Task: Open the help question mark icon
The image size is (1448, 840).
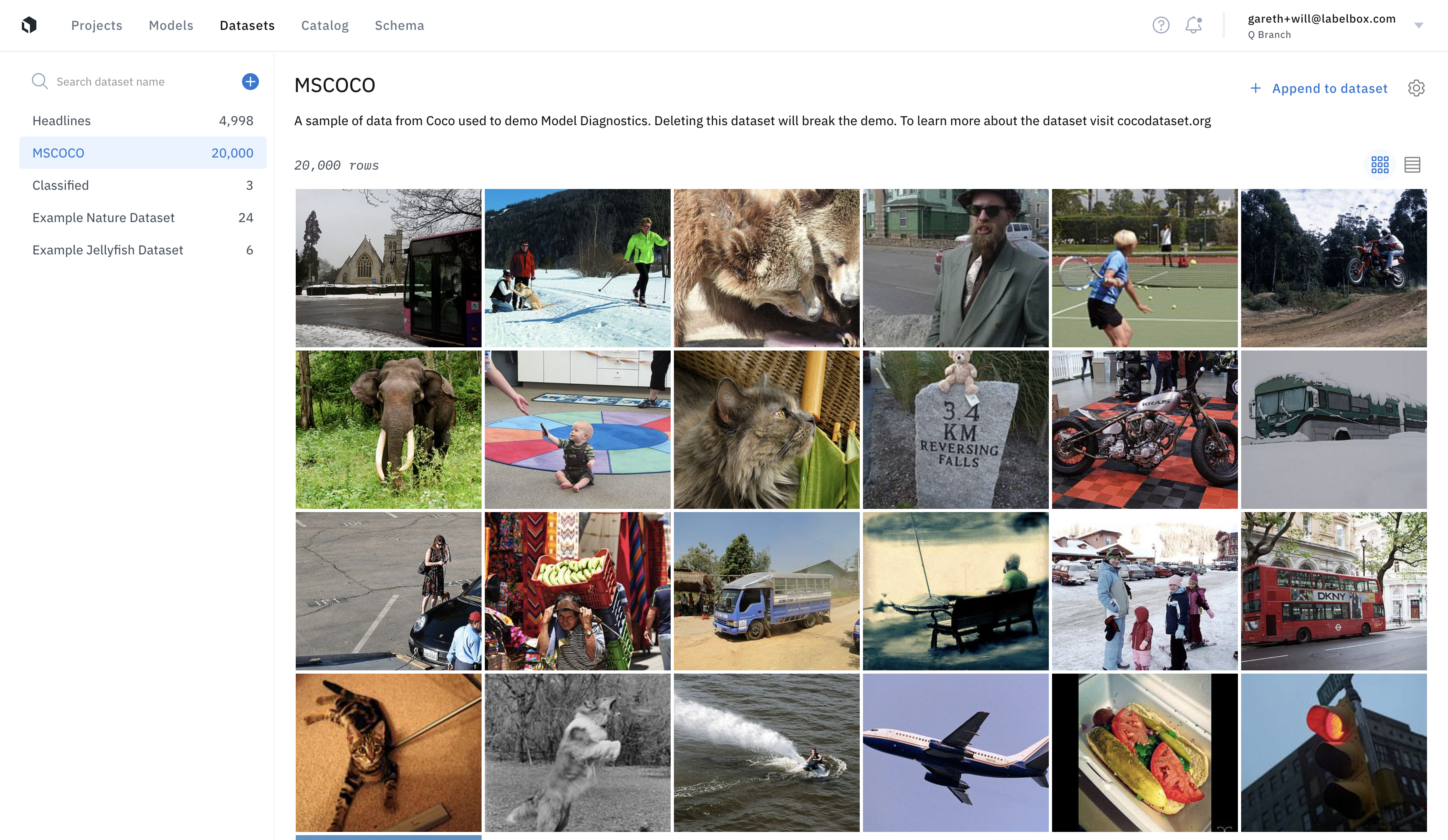Action: click(1161, 25)
